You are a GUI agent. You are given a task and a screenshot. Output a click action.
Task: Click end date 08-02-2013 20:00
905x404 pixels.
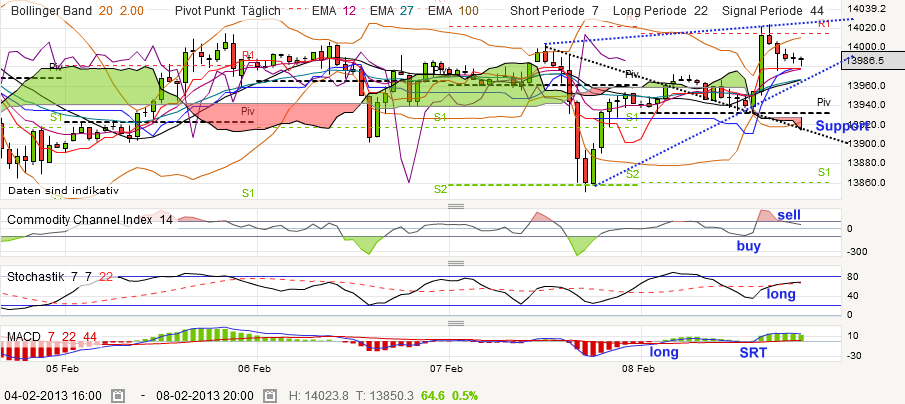204,396
